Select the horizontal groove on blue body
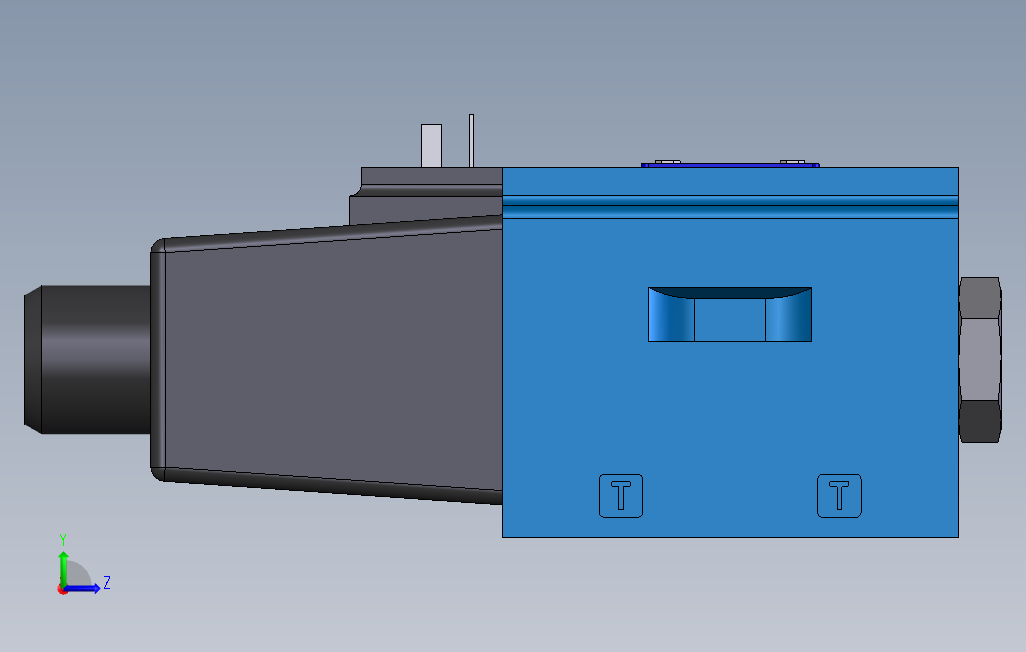 pos(730,206)
